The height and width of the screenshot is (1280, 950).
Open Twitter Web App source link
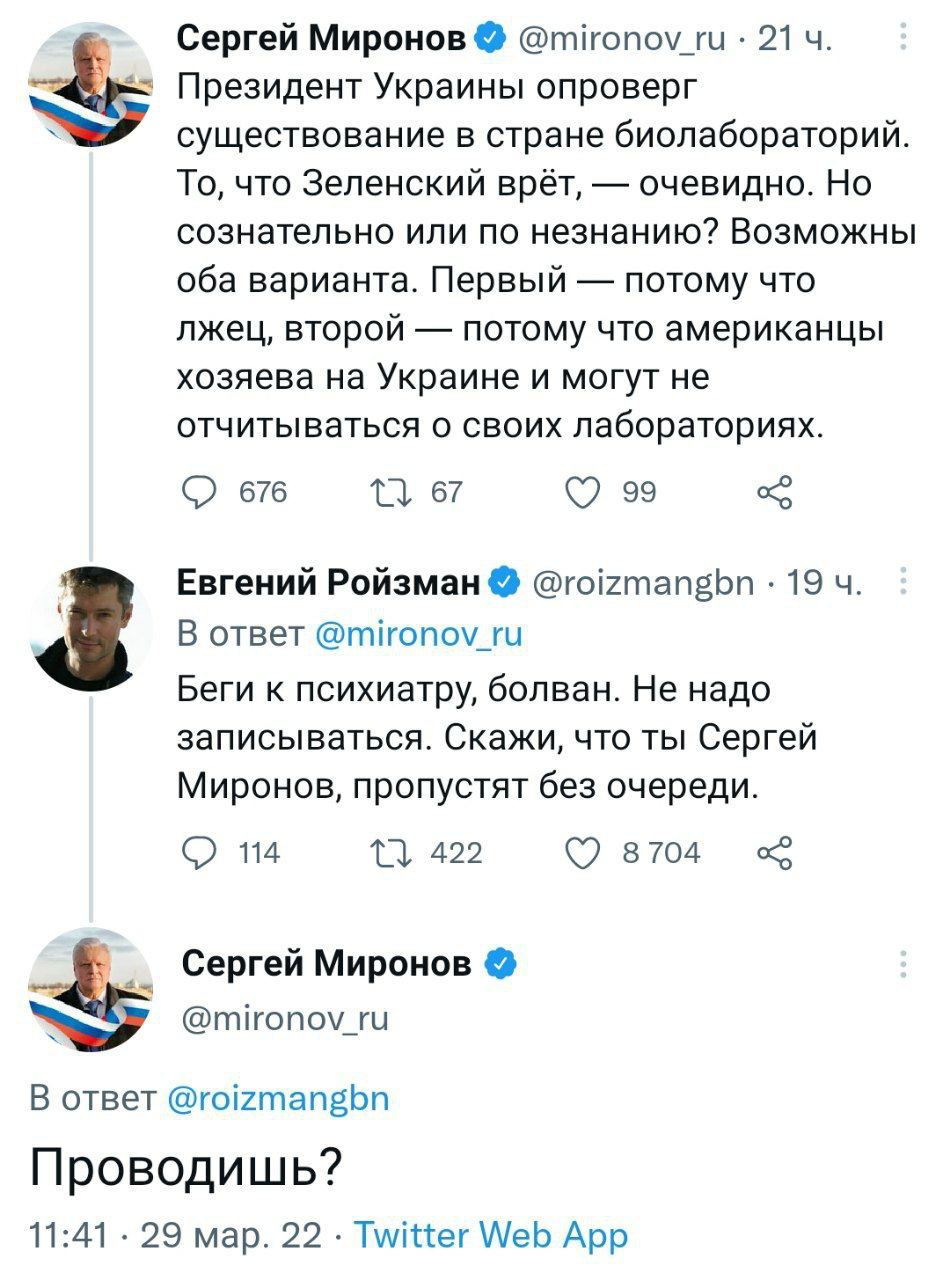pos(491,1235)
